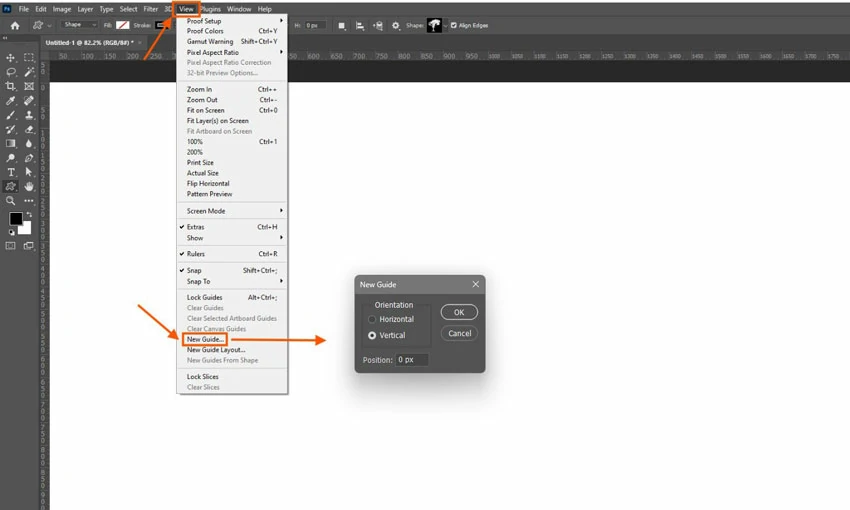Select the Horizontal Type tool
850x510 pixels.
click(11, 172)
